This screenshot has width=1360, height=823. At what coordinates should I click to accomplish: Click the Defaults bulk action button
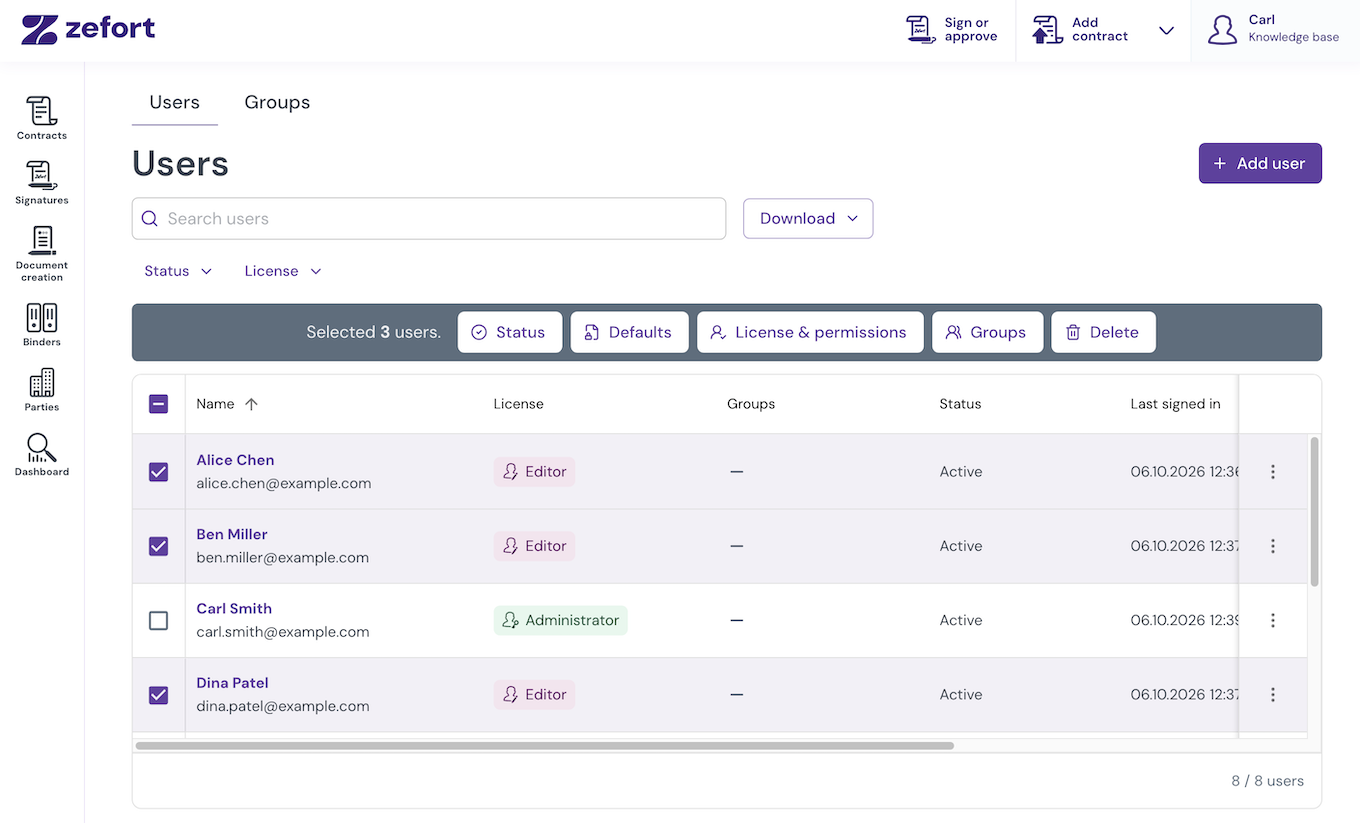[629, 332]
